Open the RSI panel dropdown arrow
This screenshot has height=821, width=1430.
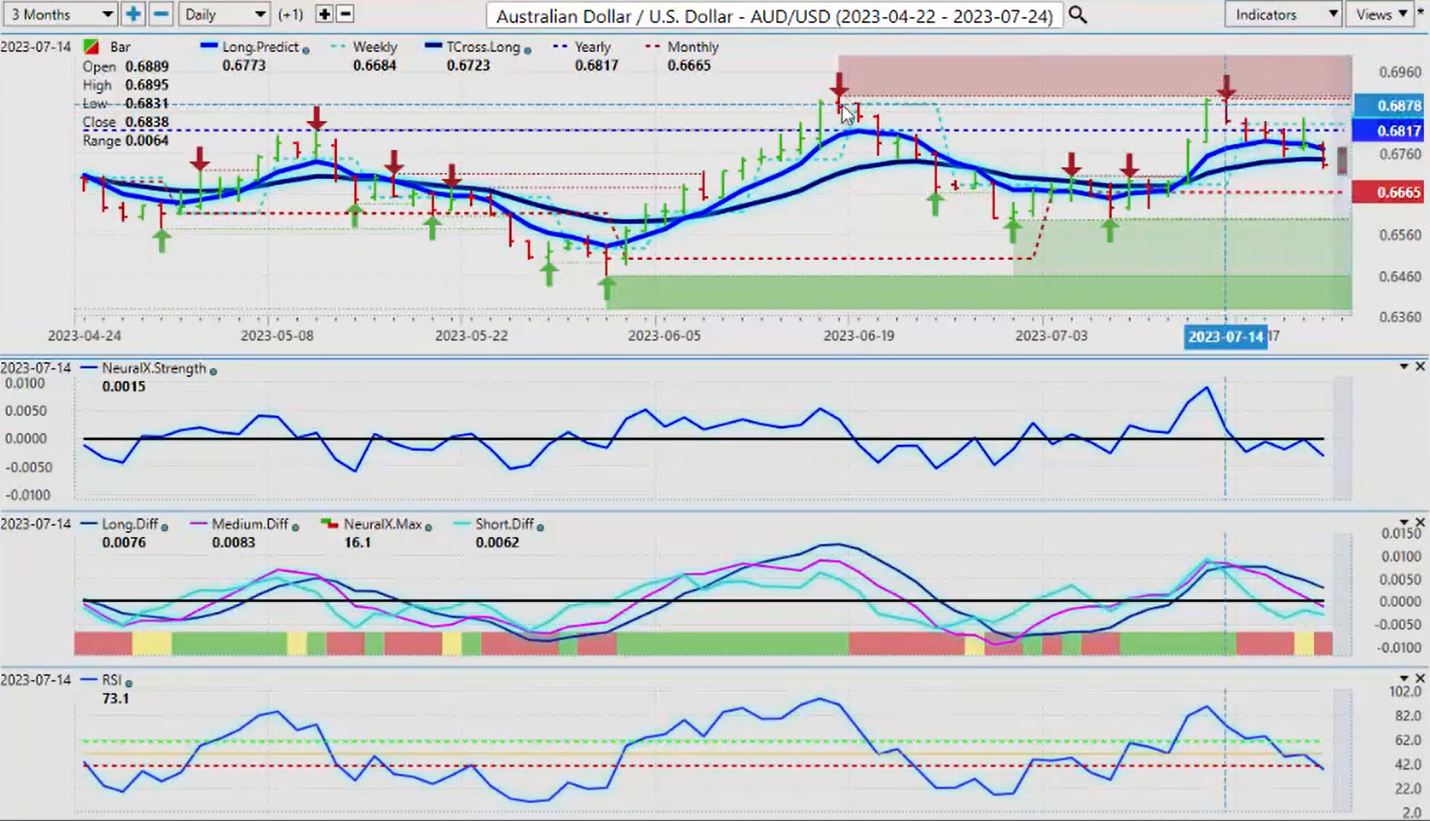point(1404,679)
